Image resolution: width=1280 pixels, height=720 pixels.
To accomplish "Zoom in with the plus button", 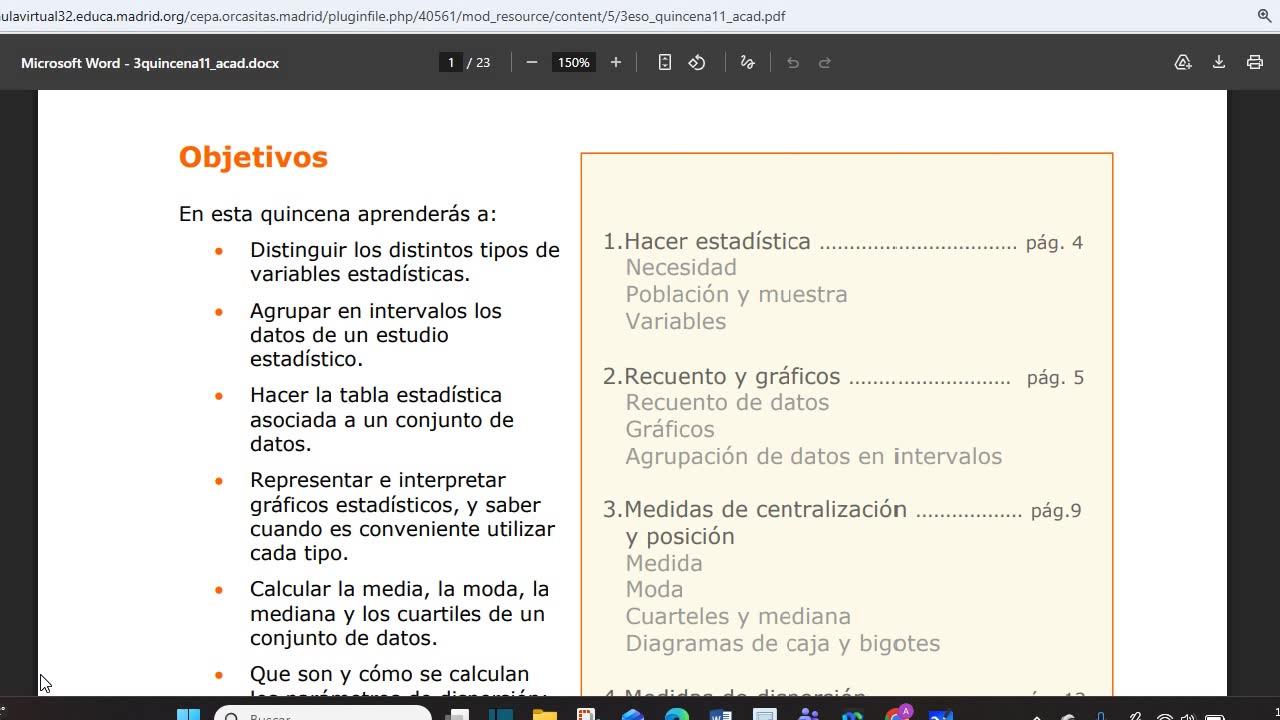I will [x=616, y=62].
